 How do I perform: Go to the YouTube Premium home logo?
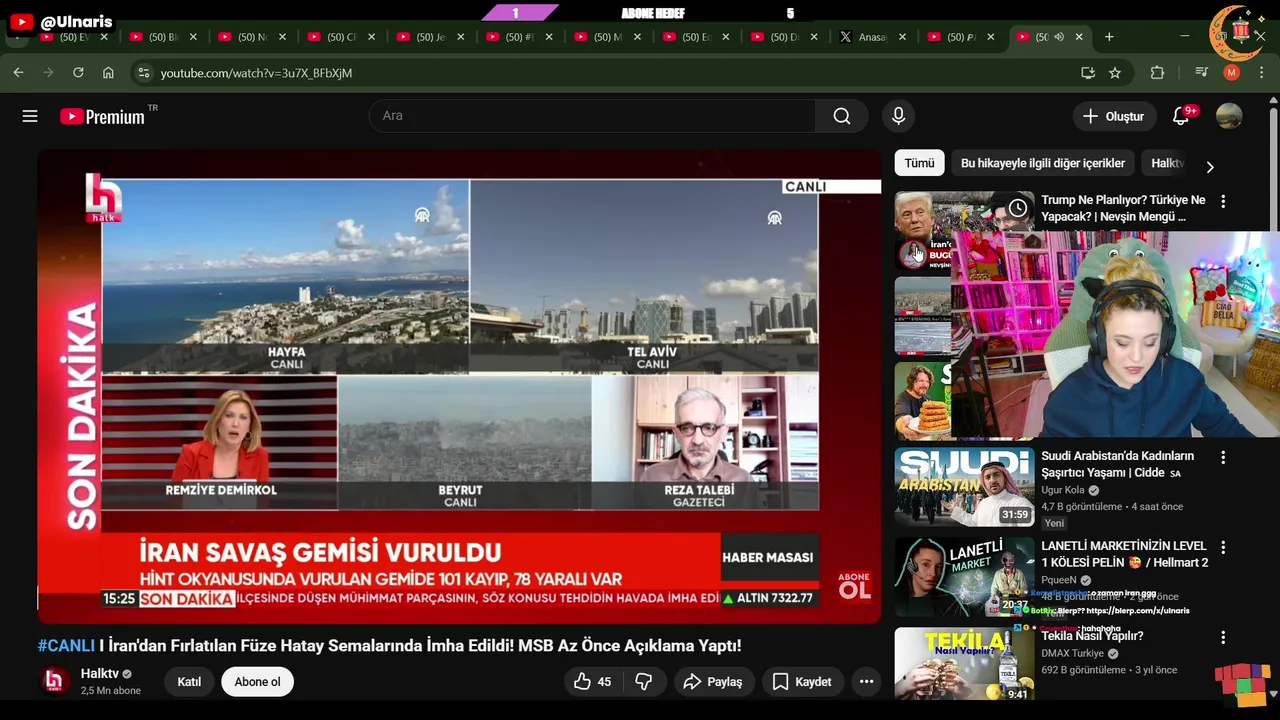point(103,116)
